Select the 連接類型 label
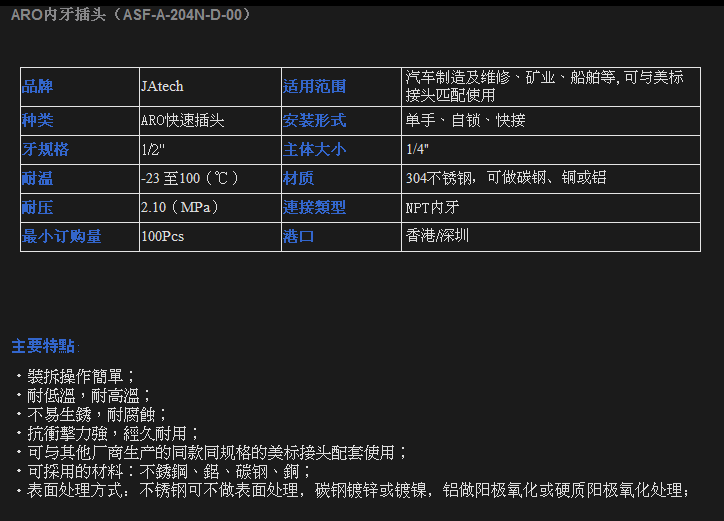 tap(314, 207)
